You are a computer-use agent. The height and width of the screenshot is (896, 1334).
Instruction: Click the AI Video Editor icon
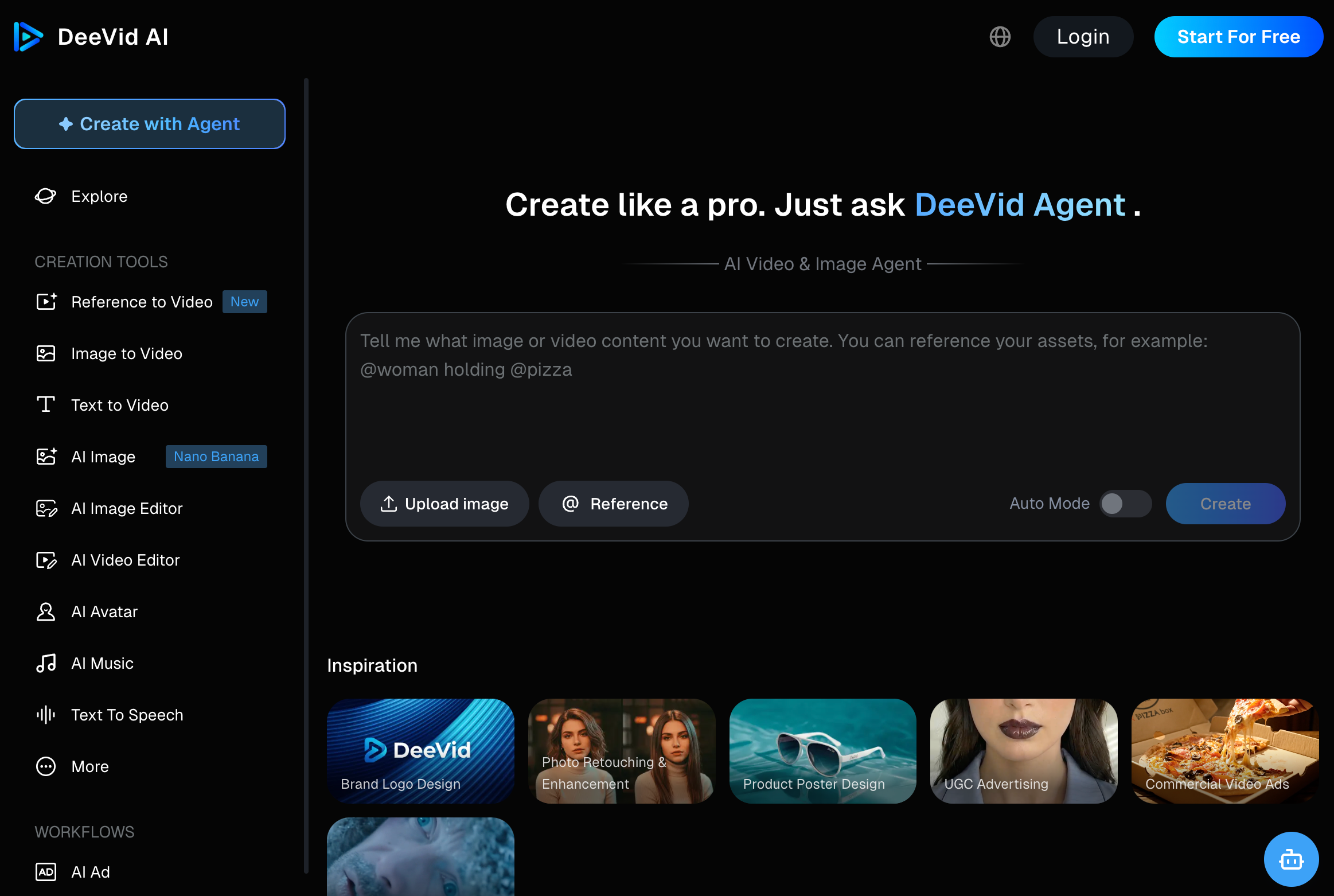[46, 560]
